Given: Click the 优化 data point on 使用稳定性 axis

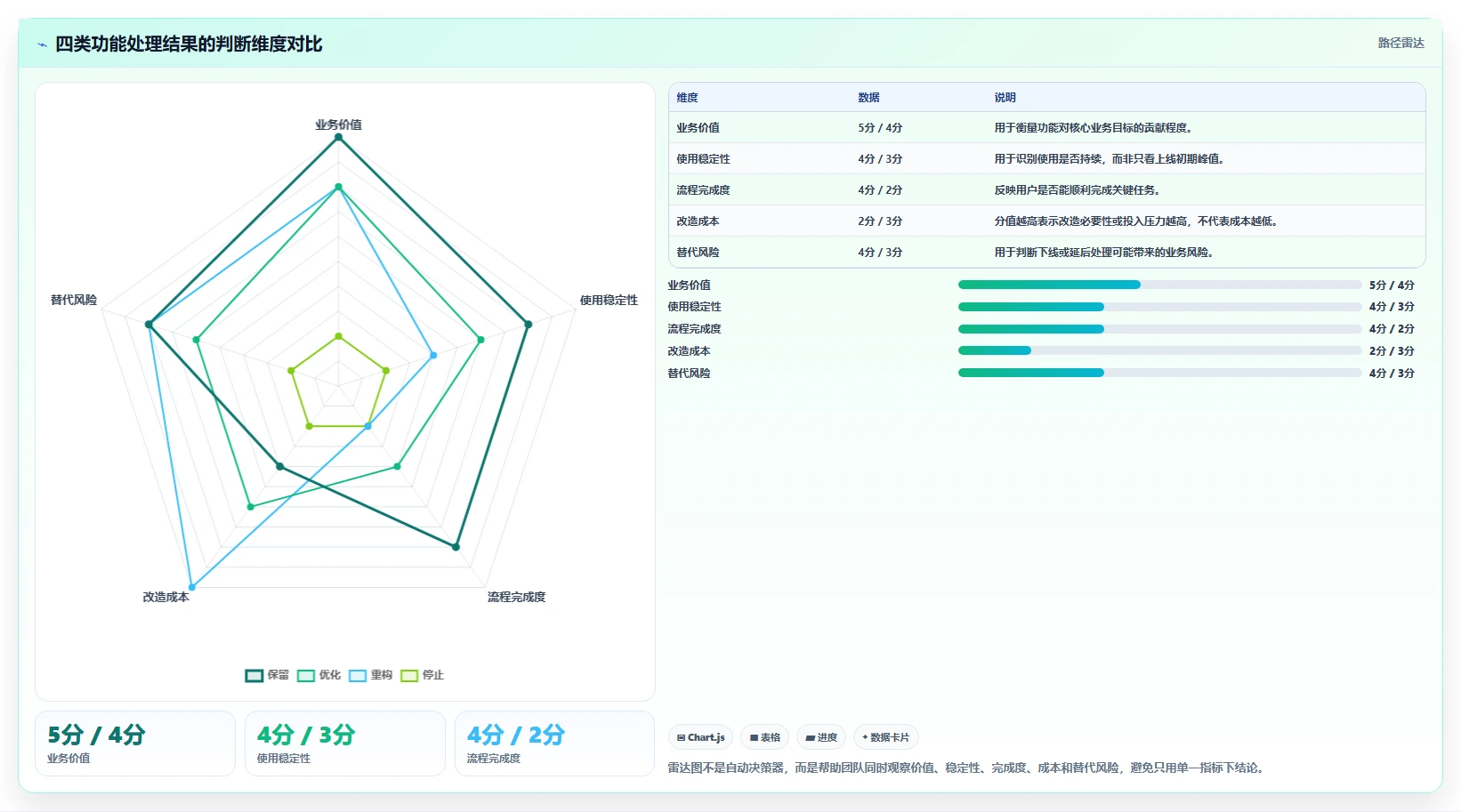Looking at the screenshot, I should coord(481,340).
